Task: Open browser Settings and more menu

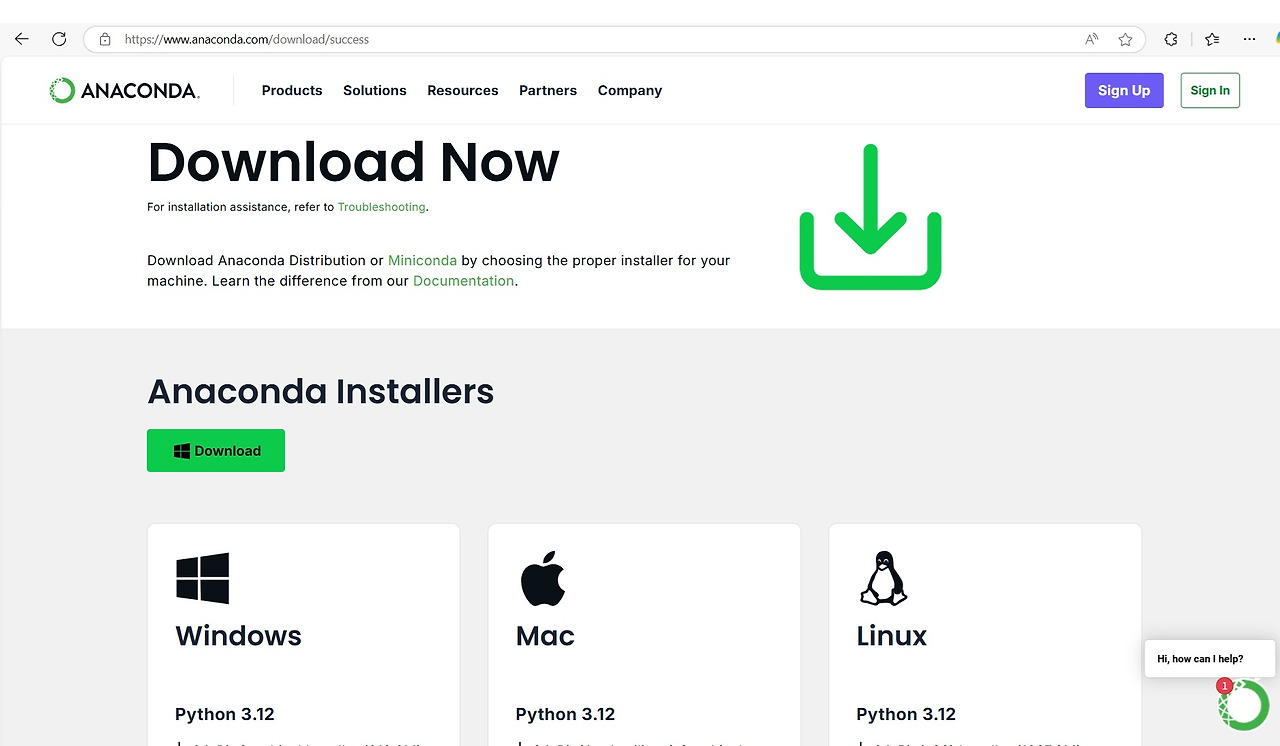Action: 1249,39
